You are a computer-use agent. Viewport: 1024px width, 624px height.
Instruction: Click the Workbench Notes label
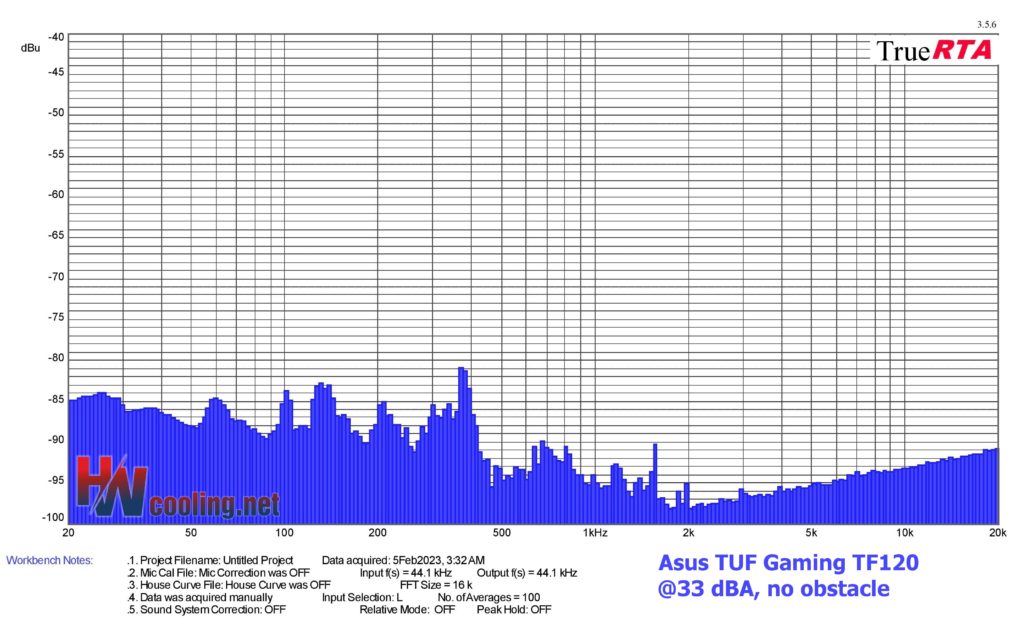[x=49, y=560]
